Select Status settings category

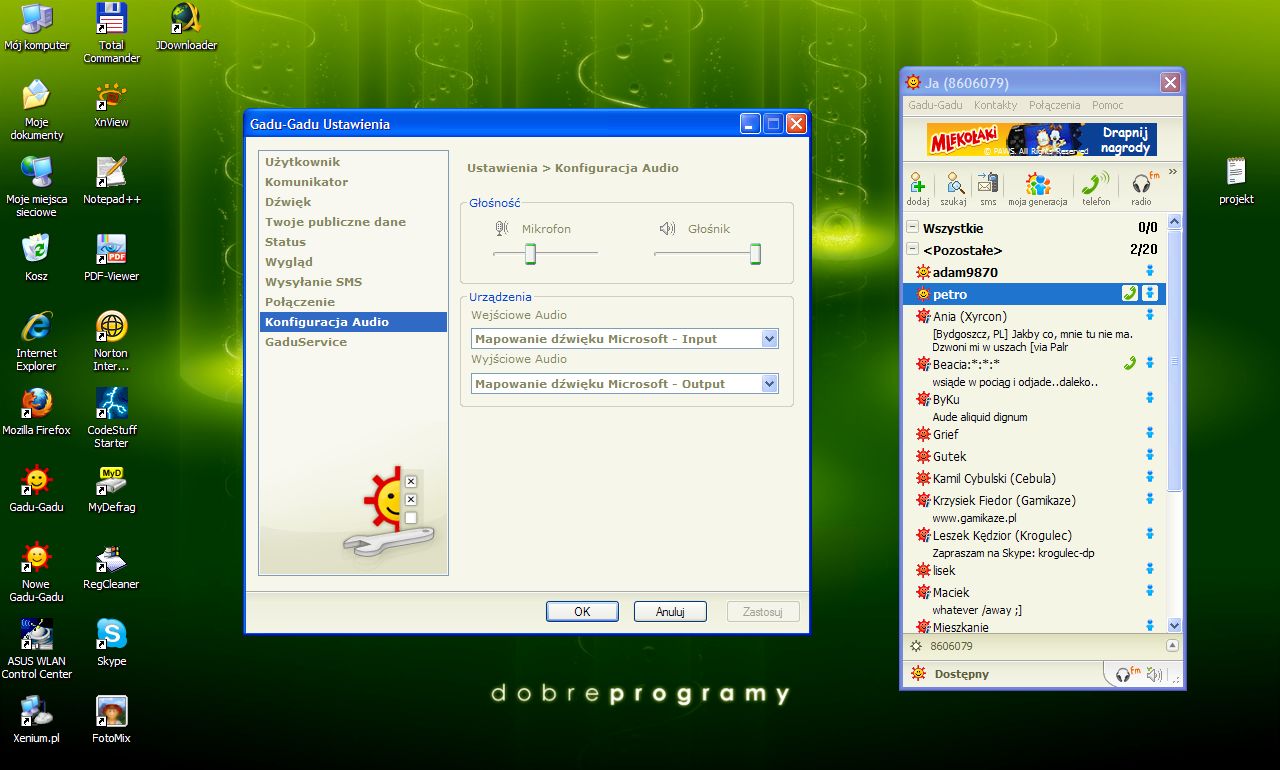353,242
